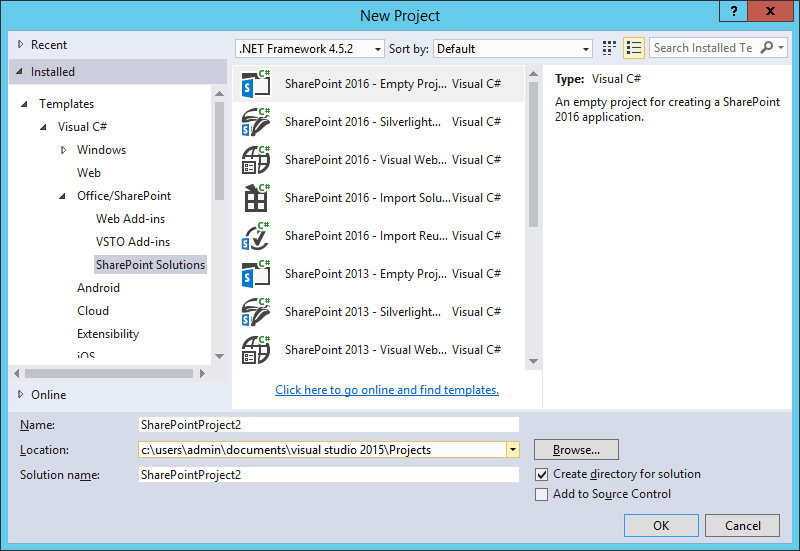Click template list scrollbar up arrow

click(x=534, y=74)
